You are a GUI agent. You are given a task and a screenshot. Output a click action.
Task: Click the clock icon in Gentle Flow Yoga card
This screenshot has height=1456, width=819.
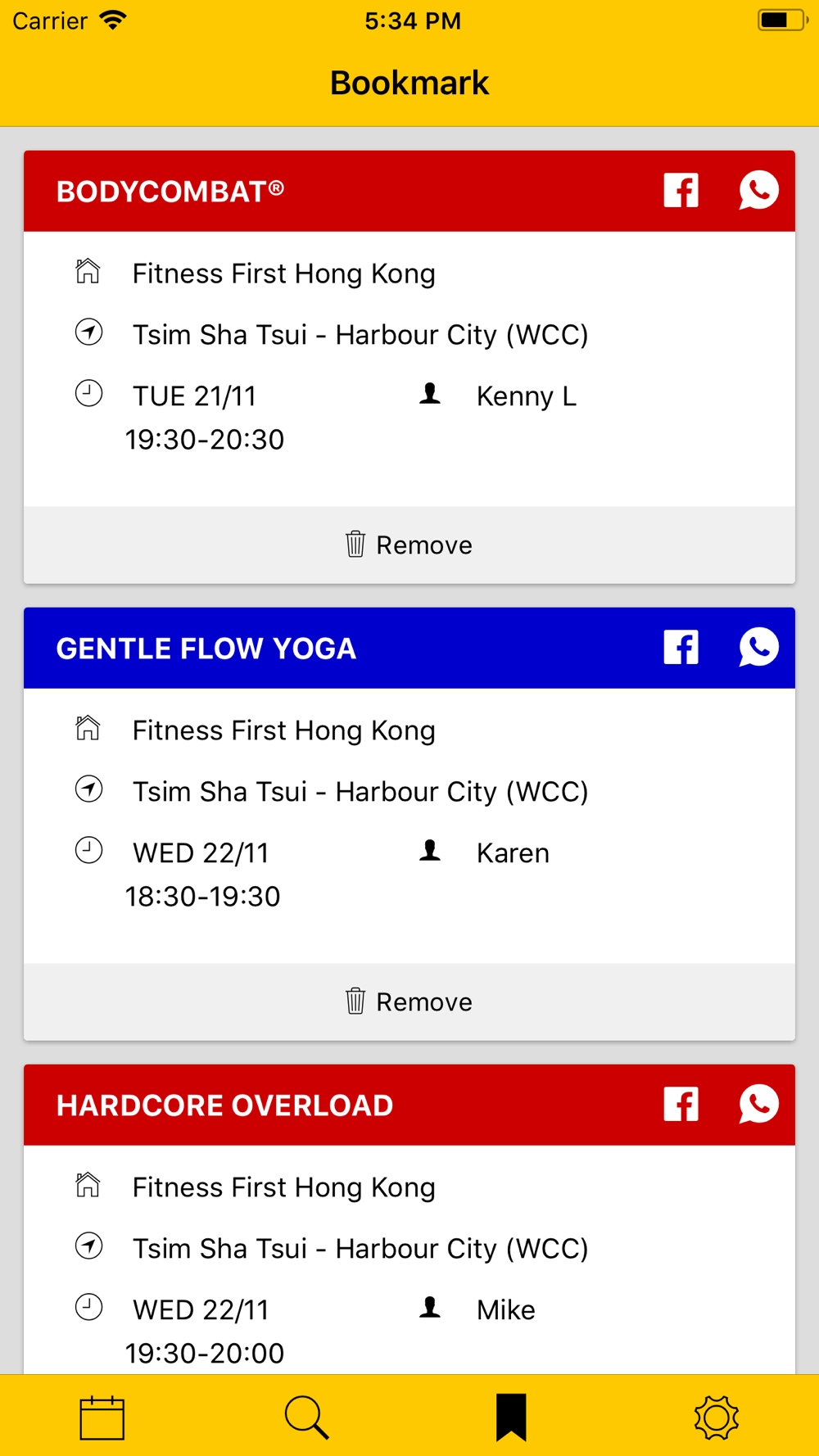(88, 850)
